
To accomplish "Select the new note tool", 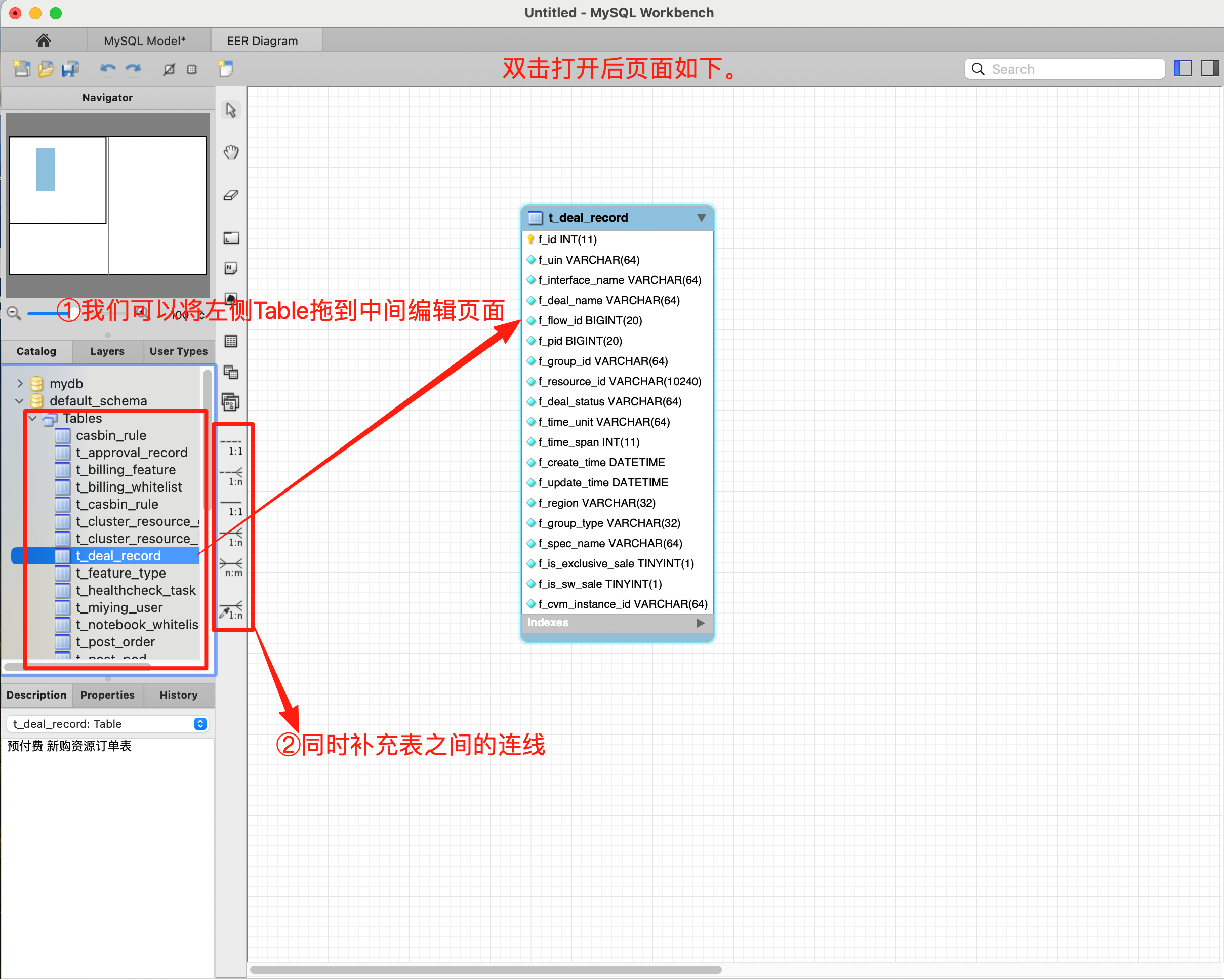I will coord(231,268).
